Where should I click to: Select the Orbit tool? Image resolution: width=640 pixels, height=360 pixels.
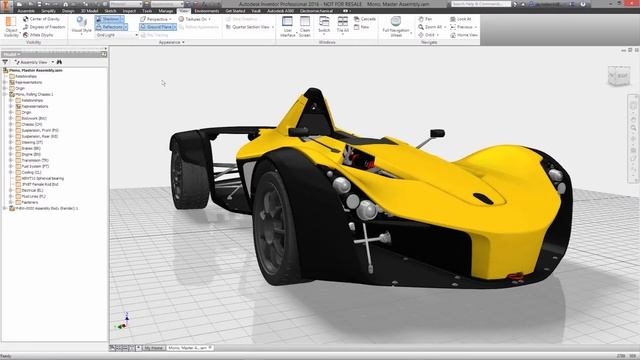[427, 35]
